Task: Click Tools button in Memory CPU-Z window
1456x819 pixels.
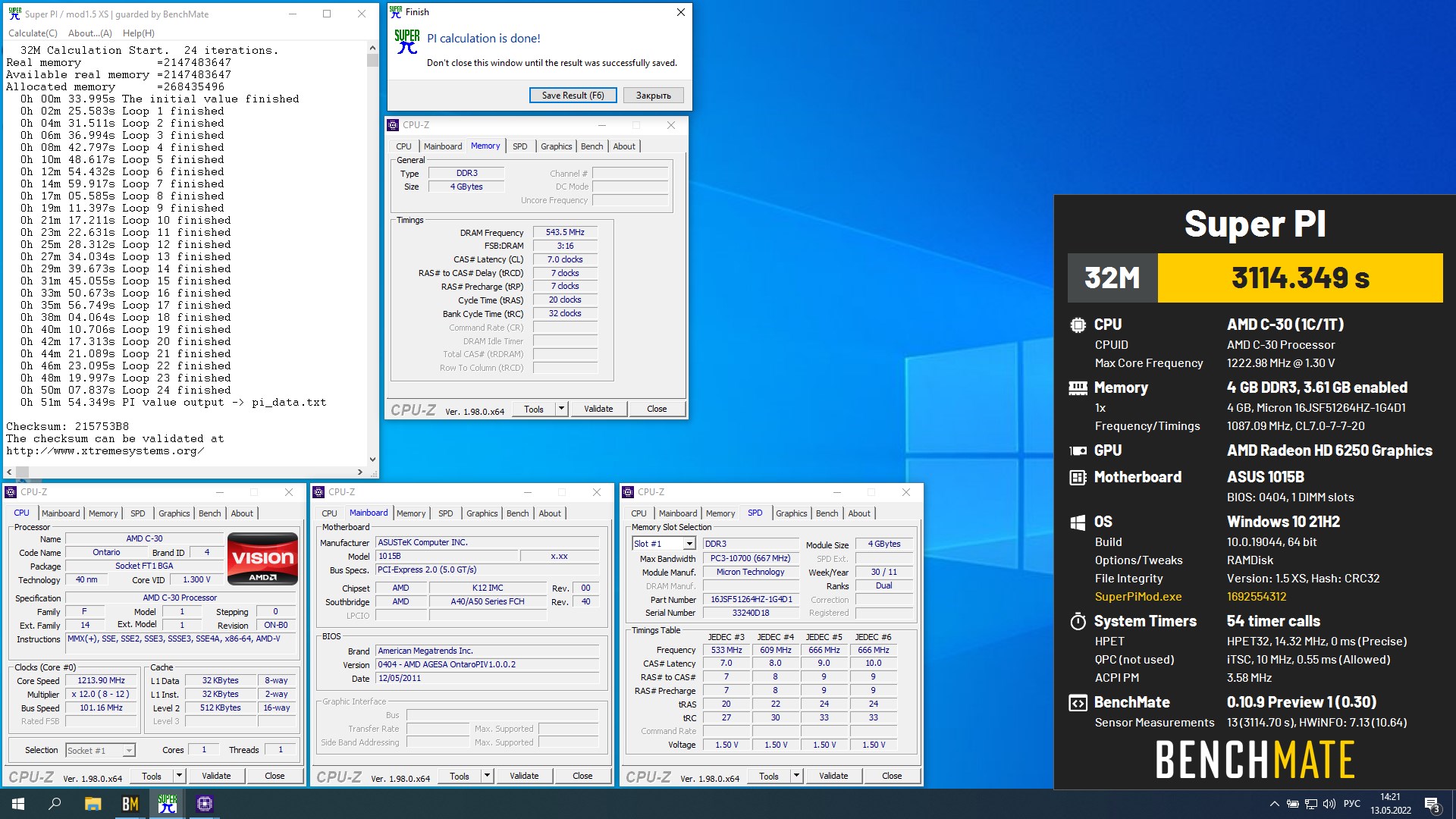Action: click(x=534, y=409)
